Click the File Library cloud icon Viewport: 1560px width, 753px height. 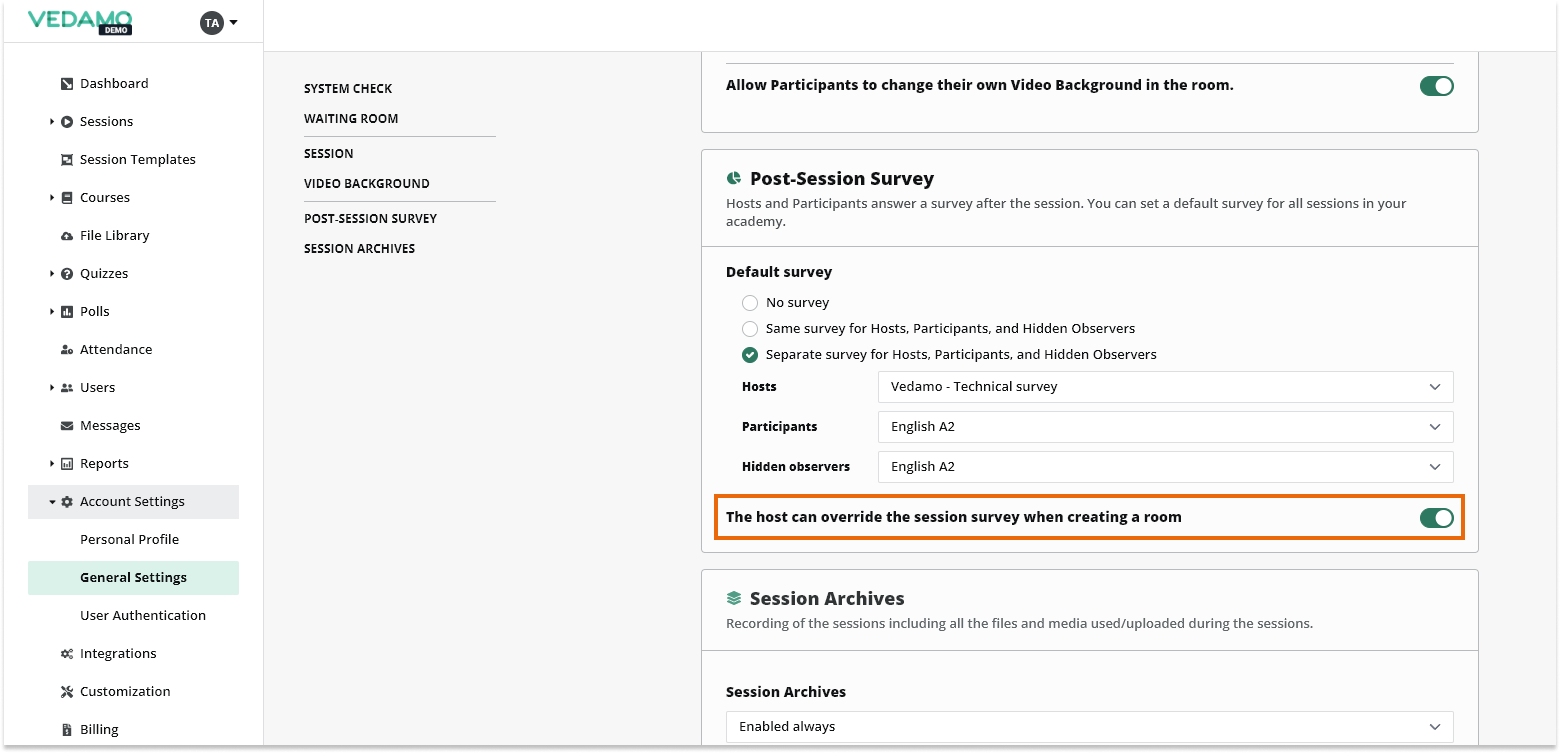(x=67, y=236)
